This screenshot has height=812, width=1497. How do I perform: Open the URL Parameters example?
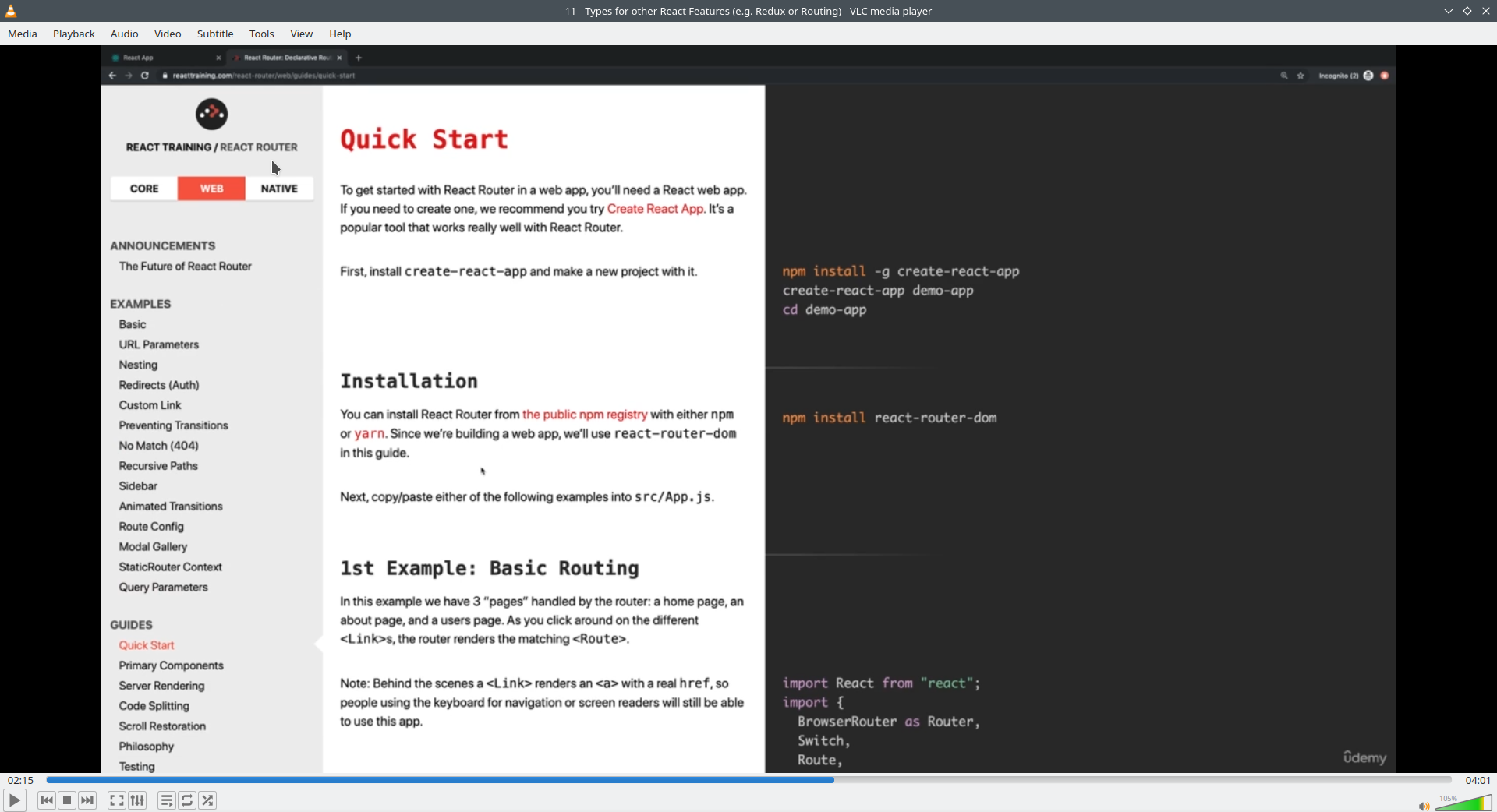click(x=159, y=344)
